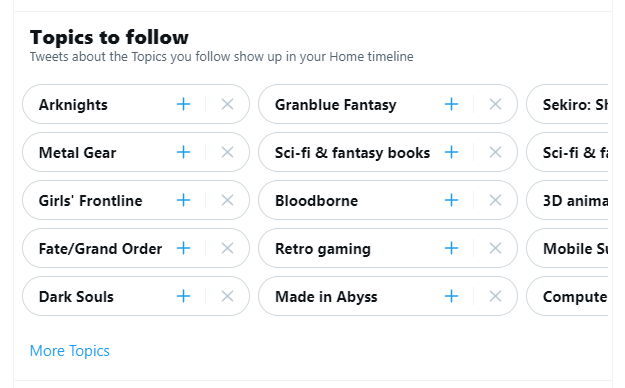The width and height of the screenshot is (625, 388).
Task: Open the More Topics link
Action: tap(70, 351)
